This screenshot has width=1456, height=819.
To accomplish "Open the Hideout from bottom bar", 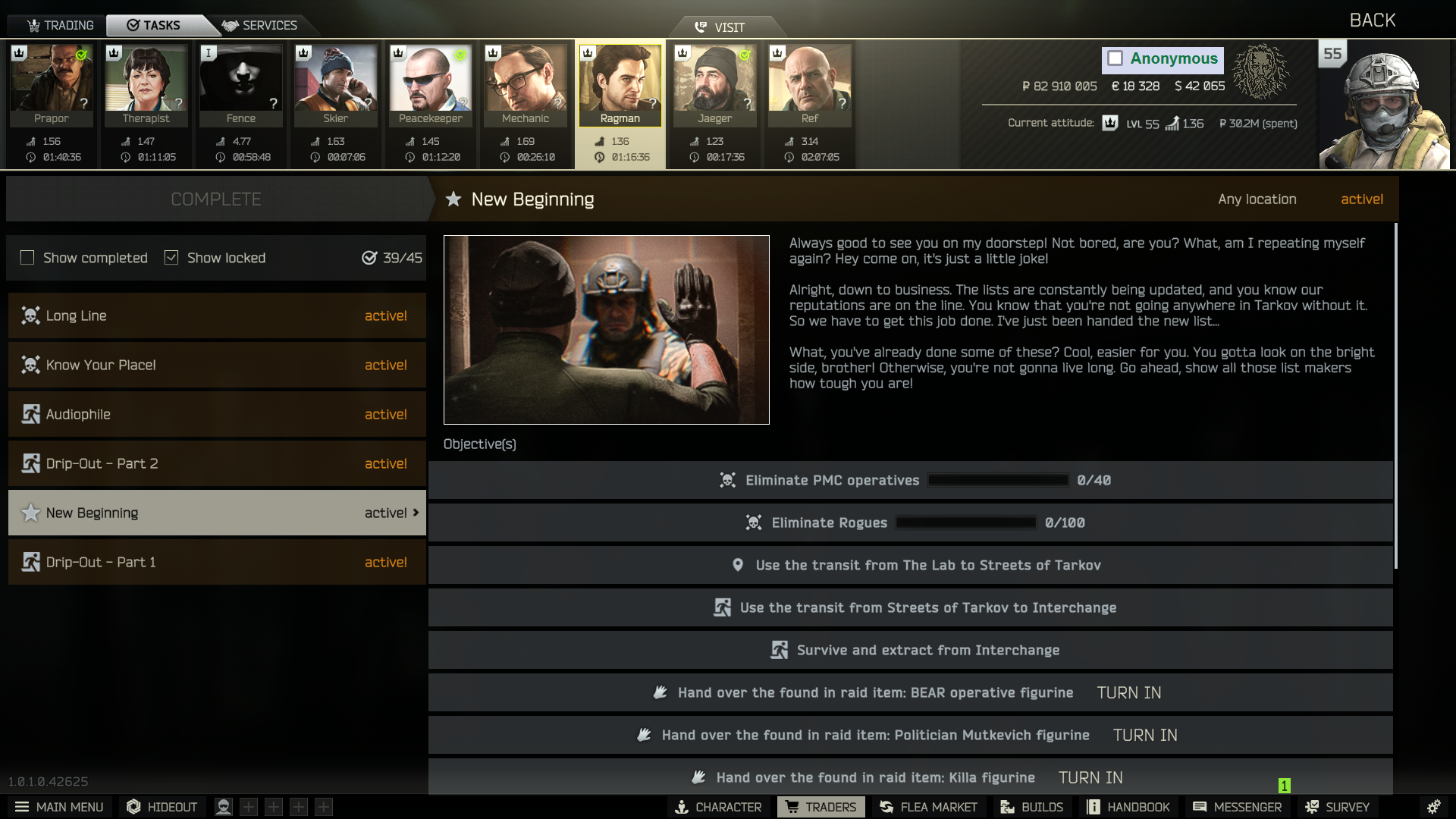I will click(x=162, y=807).
